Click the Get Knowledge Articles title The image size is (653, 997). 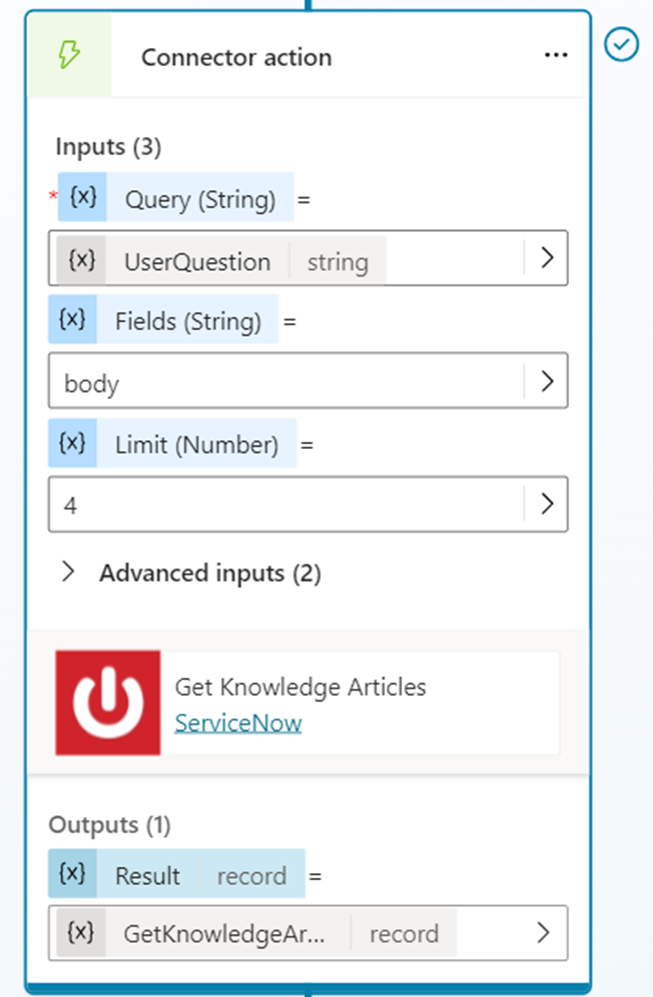point(300,687)
